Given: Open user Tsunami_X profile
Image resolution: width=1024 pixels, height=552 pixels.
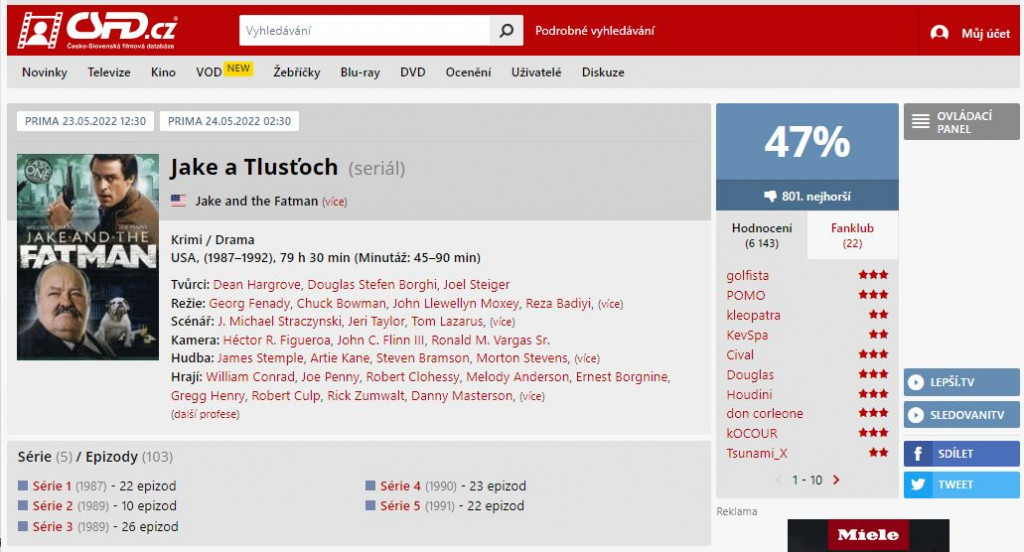Looking at the screenshot, I should 757,453.
